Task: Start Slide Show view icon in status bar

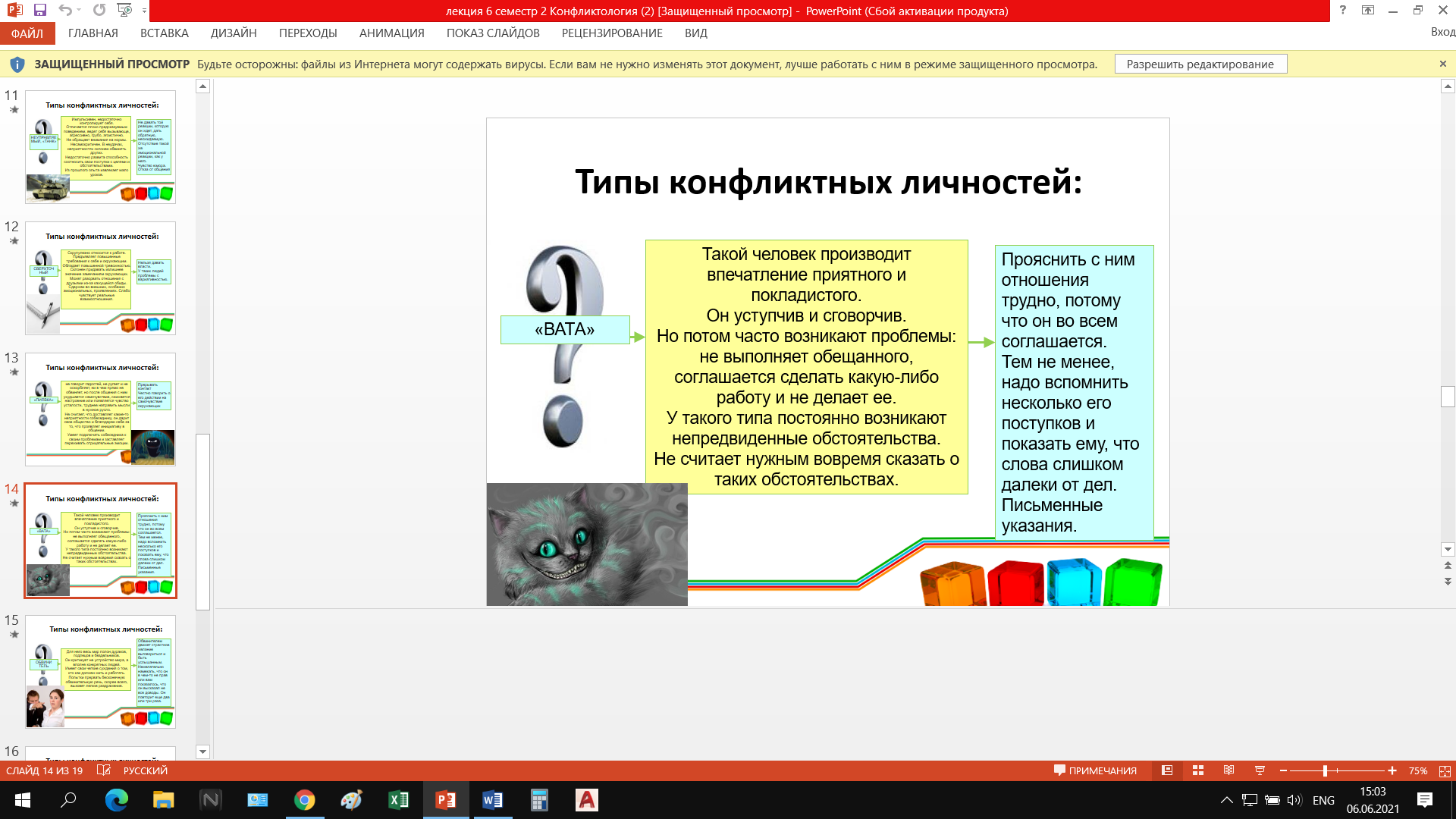Action: pos(1260,770)
